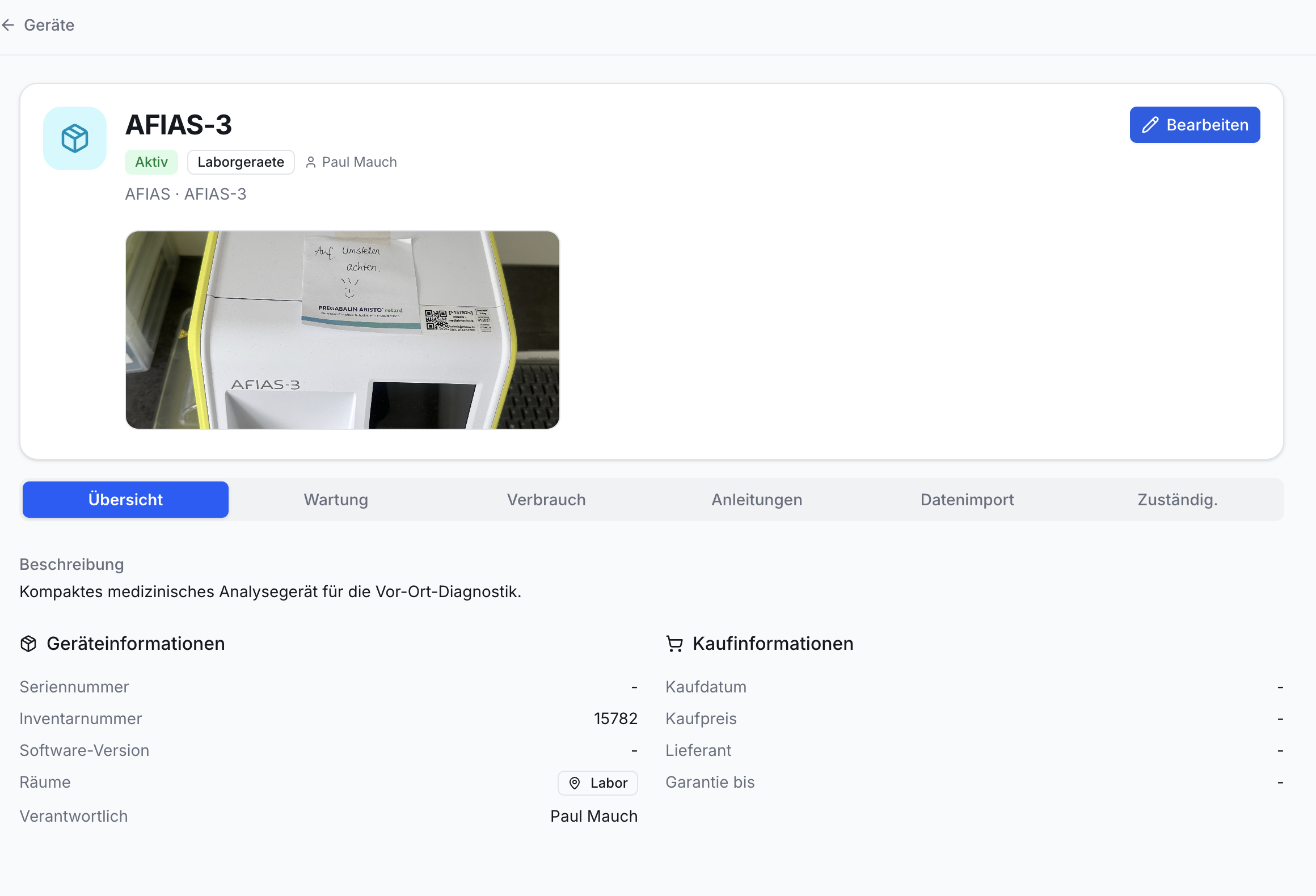Open the Geräte back link
The width and height of the screenshot is (1316, 896).
click(x=49, y=25)
